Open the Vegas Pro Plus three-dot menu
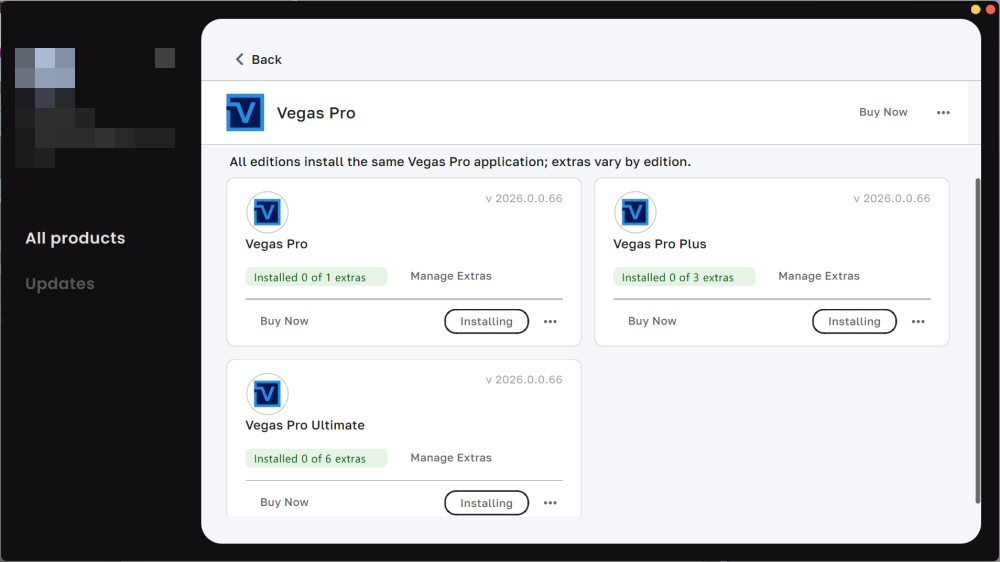The height and width of the screenshot is (562, 1000). (918, 322)
